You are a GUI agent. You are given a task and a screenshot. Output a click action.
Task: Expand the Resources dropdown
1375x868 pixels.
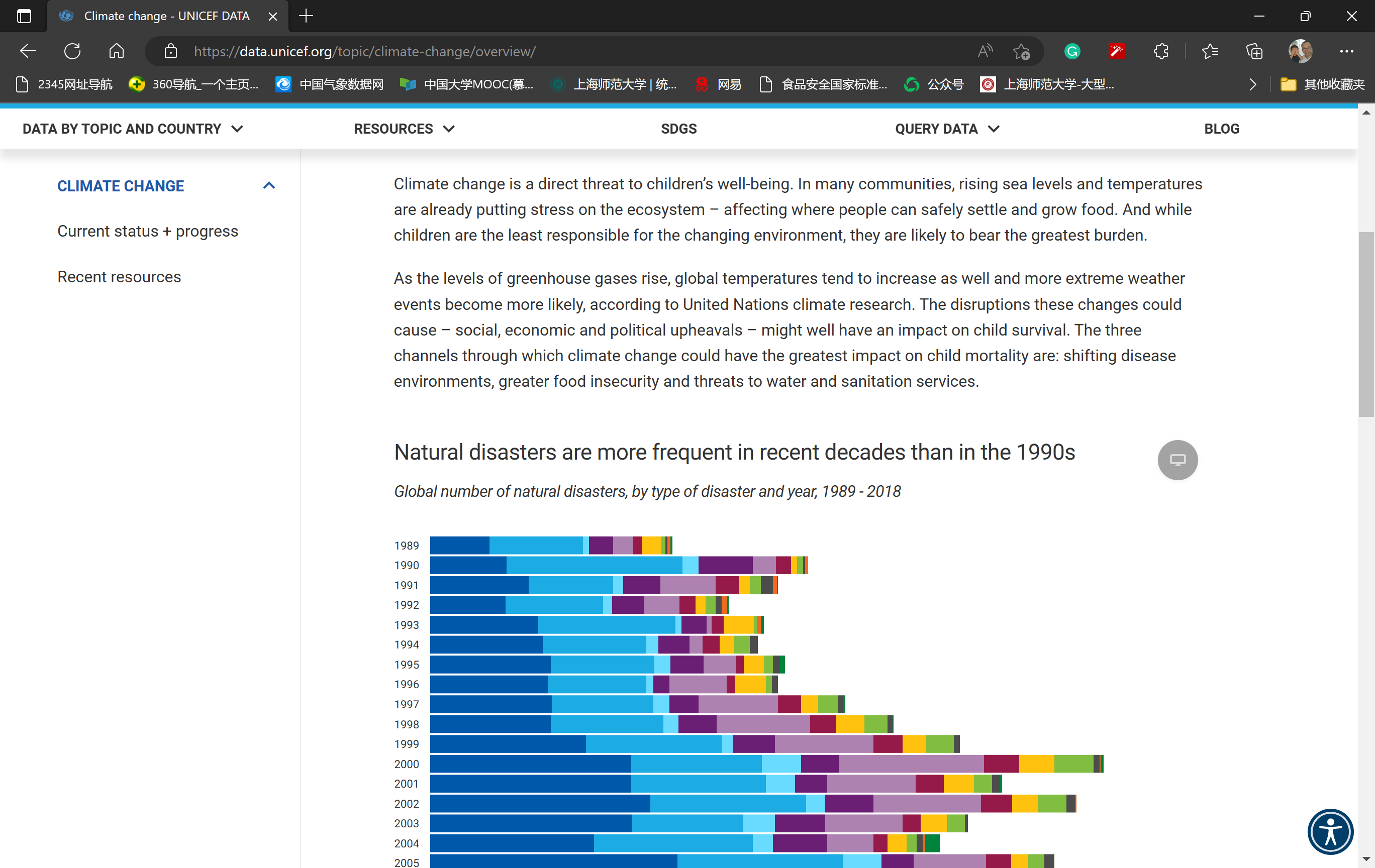point(404,129)
